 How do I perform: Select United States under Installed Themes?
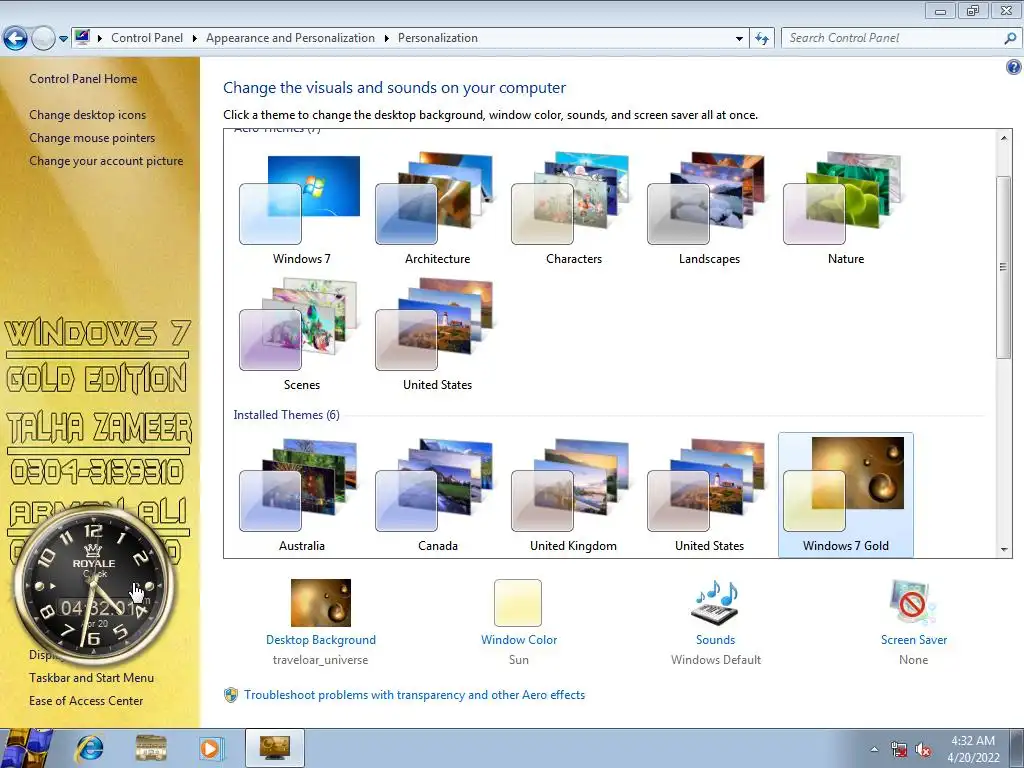point(709,495)
